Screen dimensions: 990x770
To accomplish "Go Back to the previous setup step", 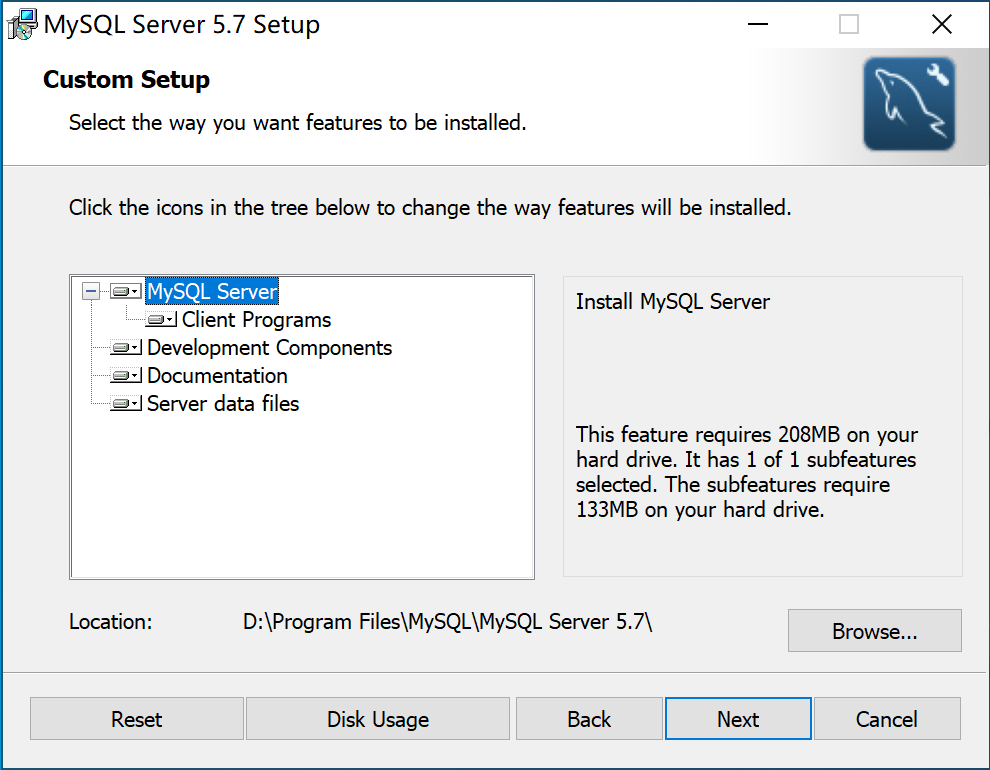I will (x=588, y=718).
